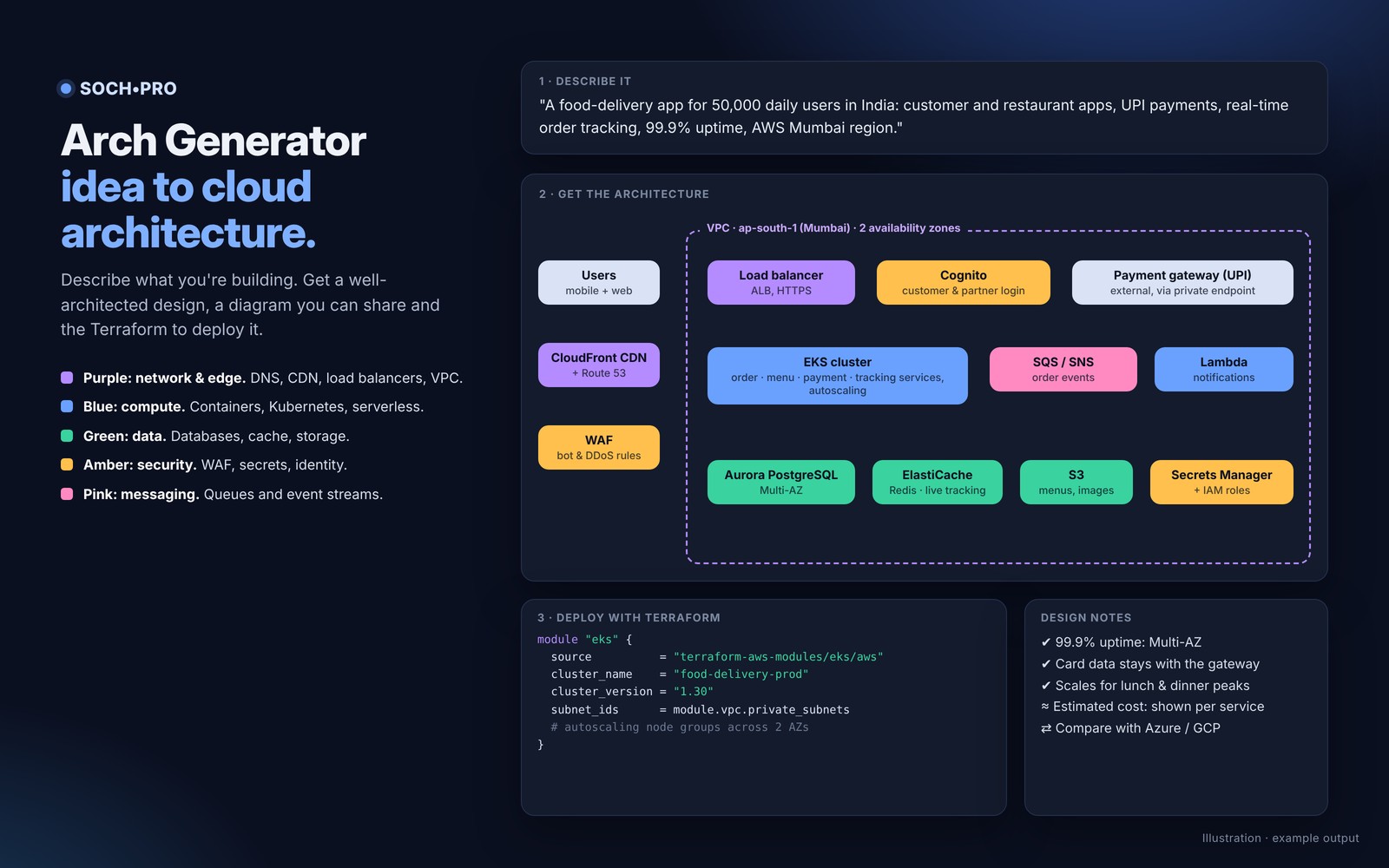Screen dimensions: 1389x868
Task: Select the ElastiCache Redis node
Action: (938, 482)
